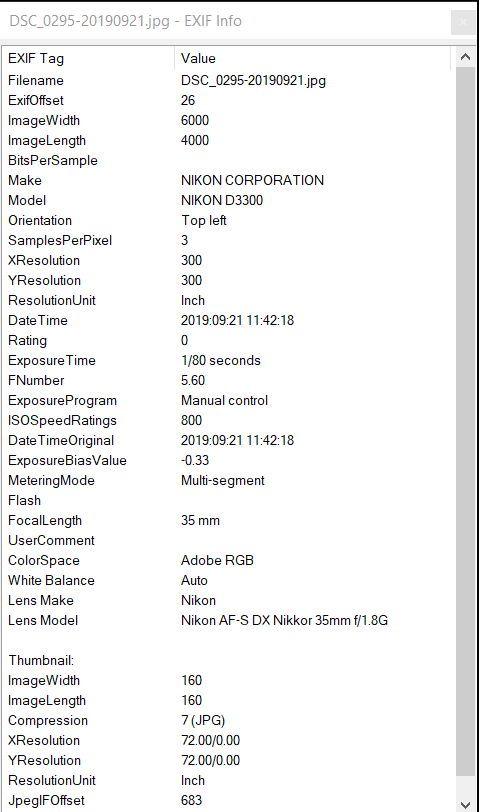Select the Compression value 7 (JPG)

tap(203, 720)
